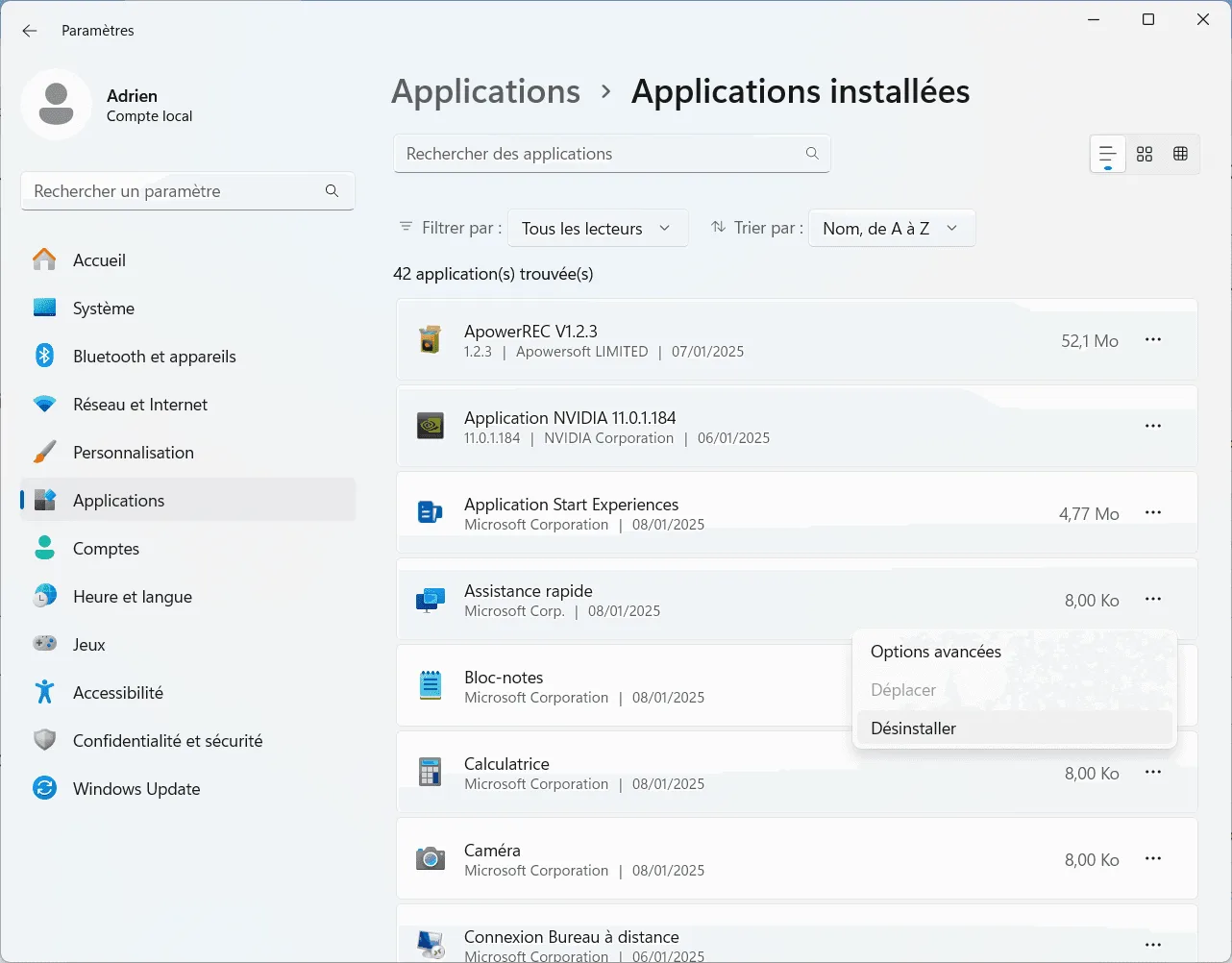Click the ApowerREC app icon
Screen dimensions: 1232x963
[430, 339]
